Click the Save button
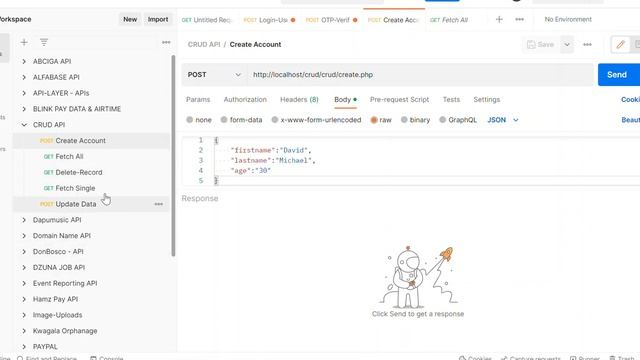Screen dimensions: 640x360 tap(541, 44)
